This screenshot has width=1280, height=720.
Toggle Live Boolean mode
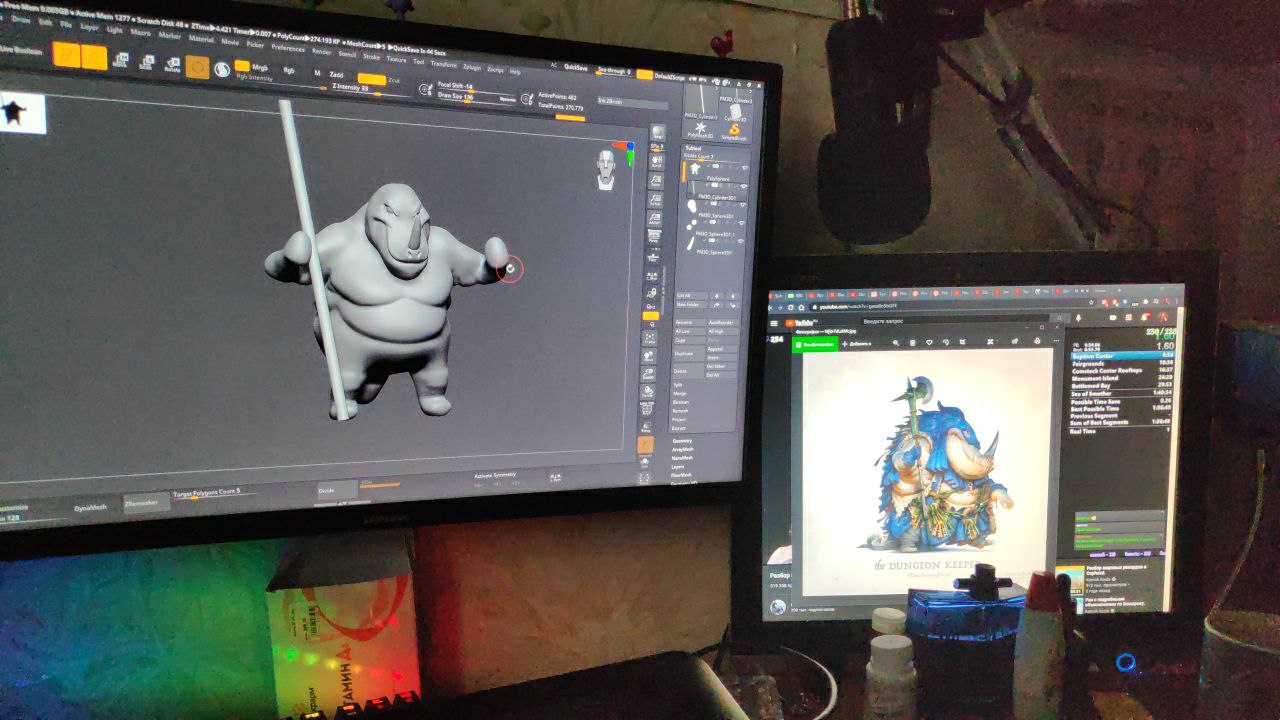(x=20, y=50)
